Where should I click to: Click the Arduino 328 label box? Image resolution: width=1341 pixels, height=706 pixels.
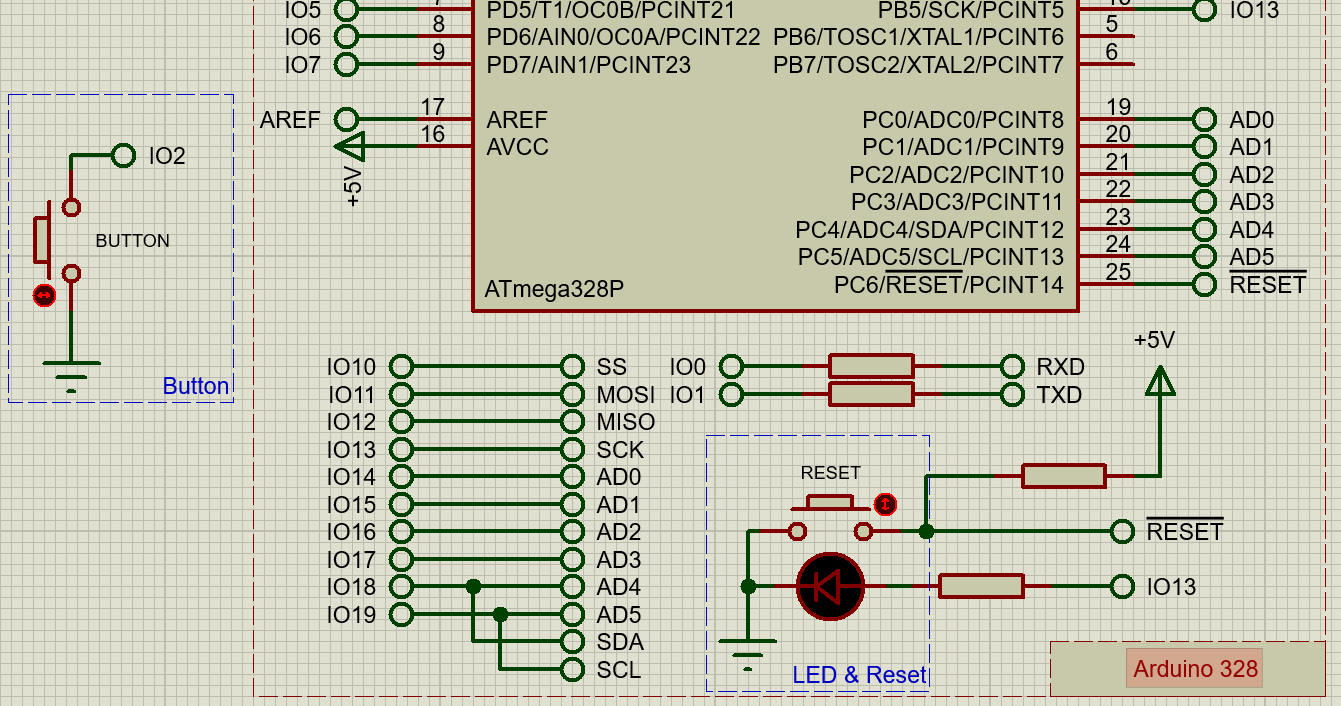click(x=1195, y=669)
